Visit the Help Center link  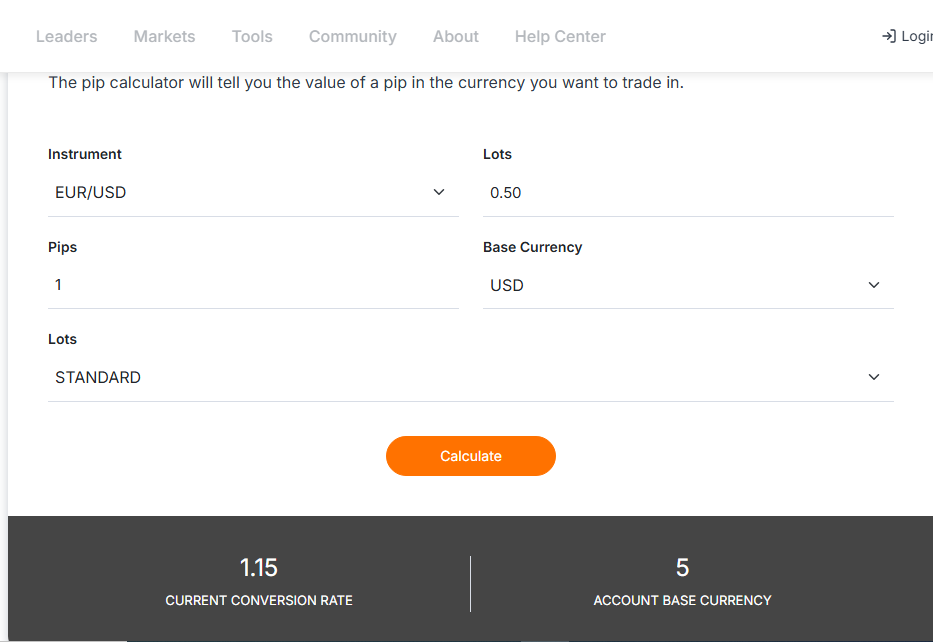coord(560,36)
